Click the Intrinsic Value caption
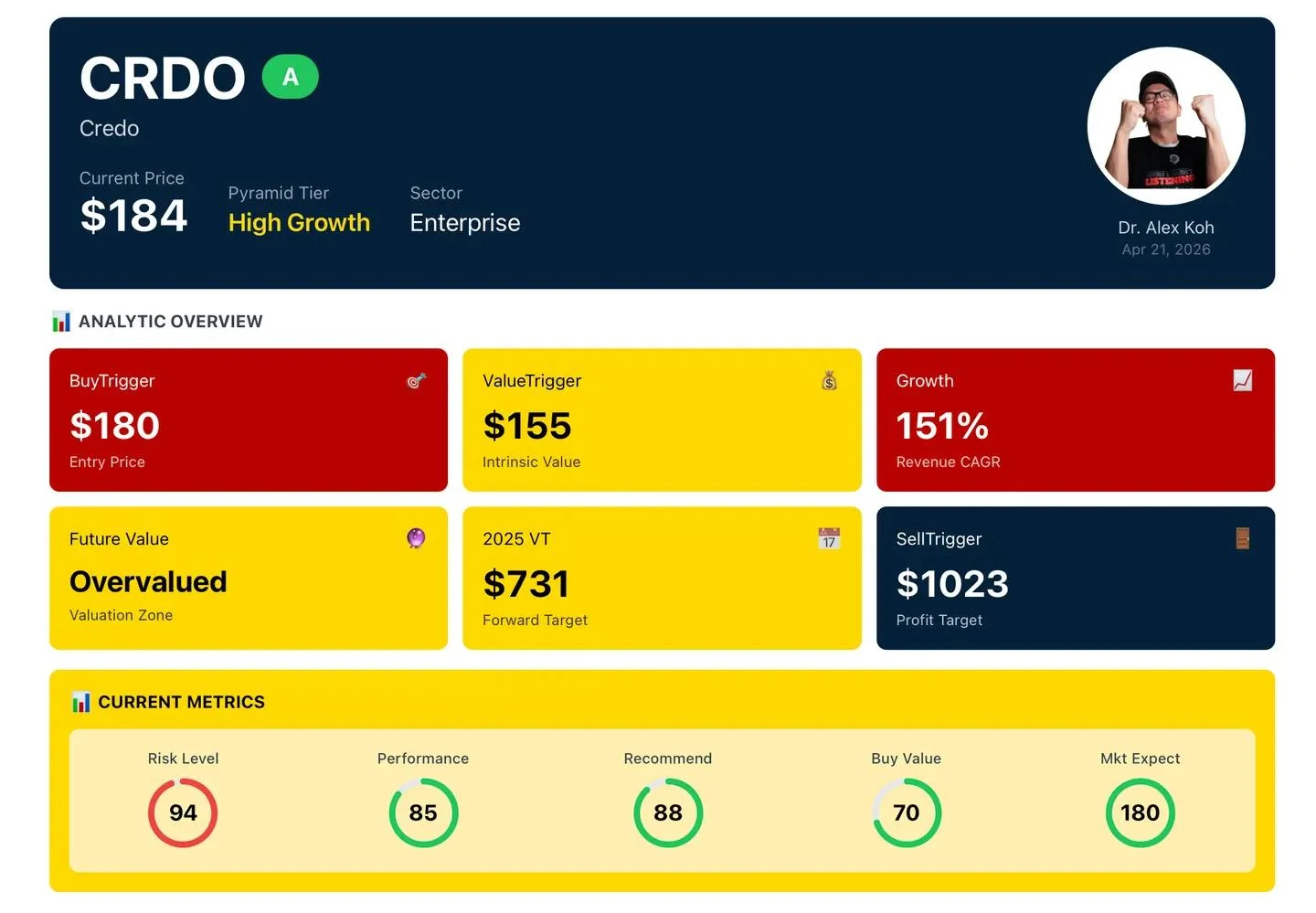The width and height of the screenshot is (1316, 913). [x=532, y=462]
